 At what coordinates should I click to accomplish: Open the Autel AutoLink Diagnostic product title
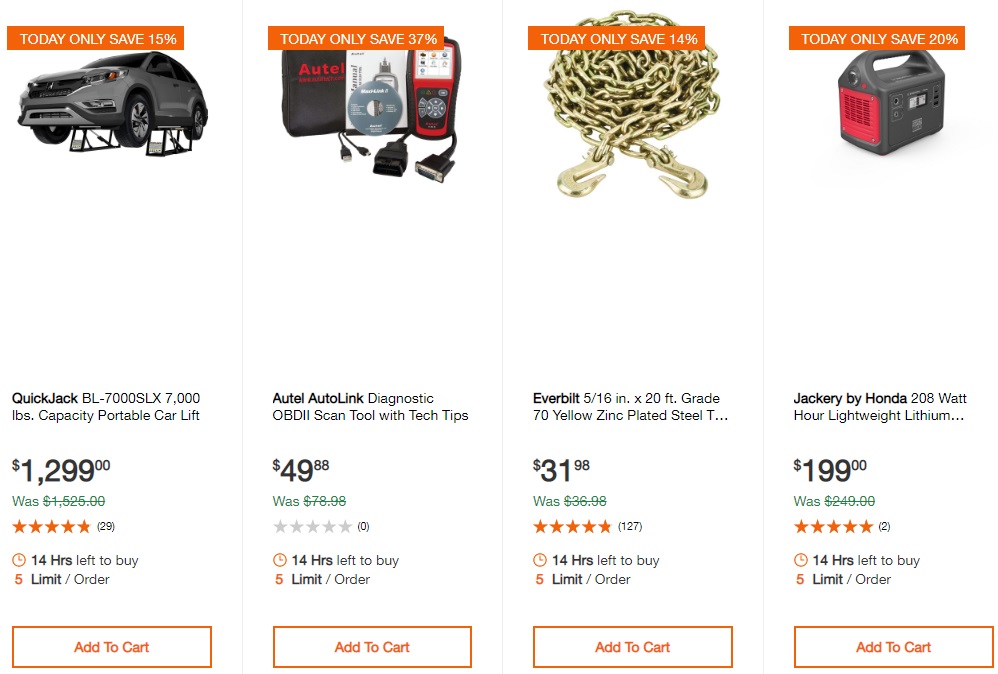tap(370, 407)
